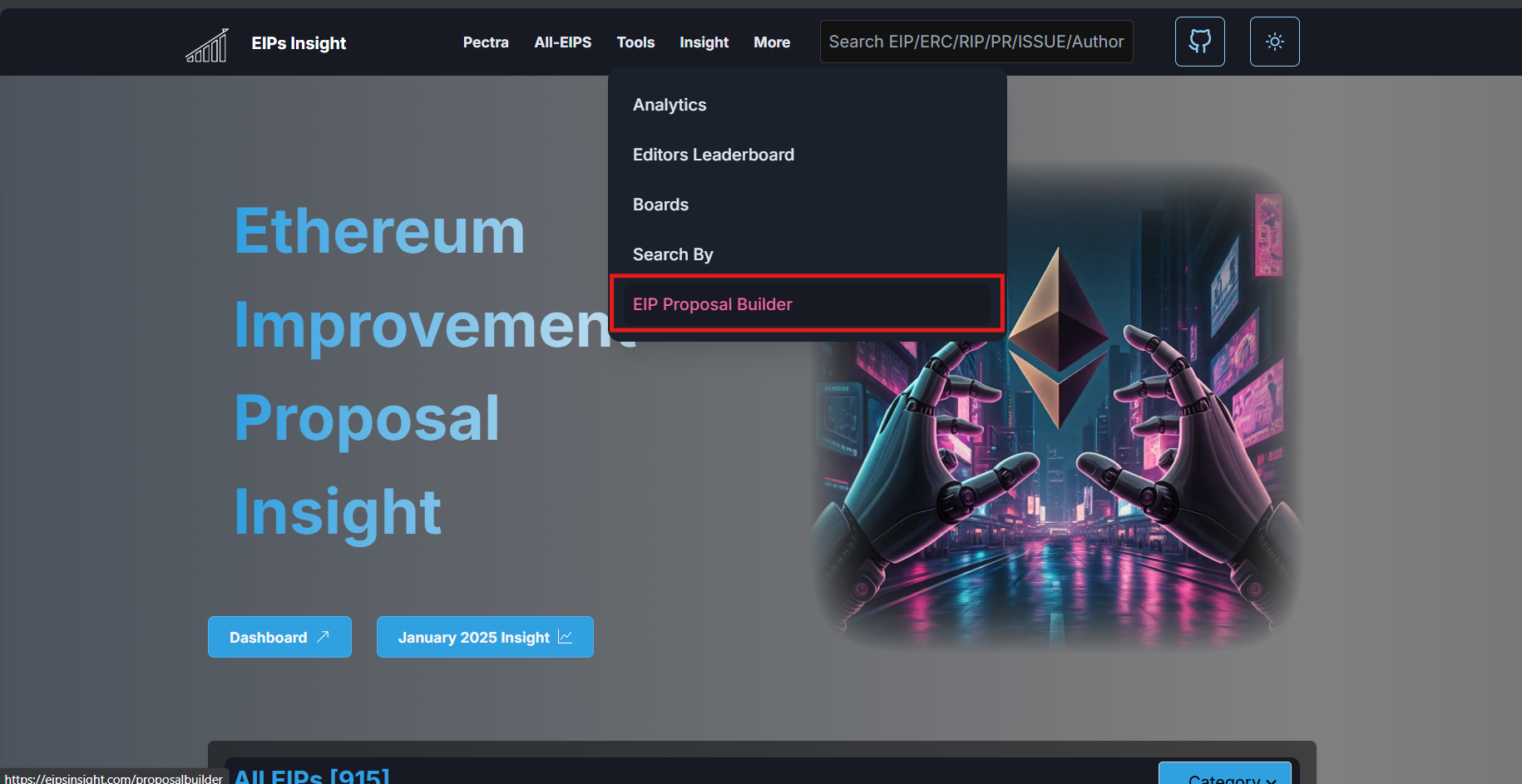The width and height of the screenshot is (1522, 784).
Task: Open the GitHub repository icon
Action: tap(1199, 41)
